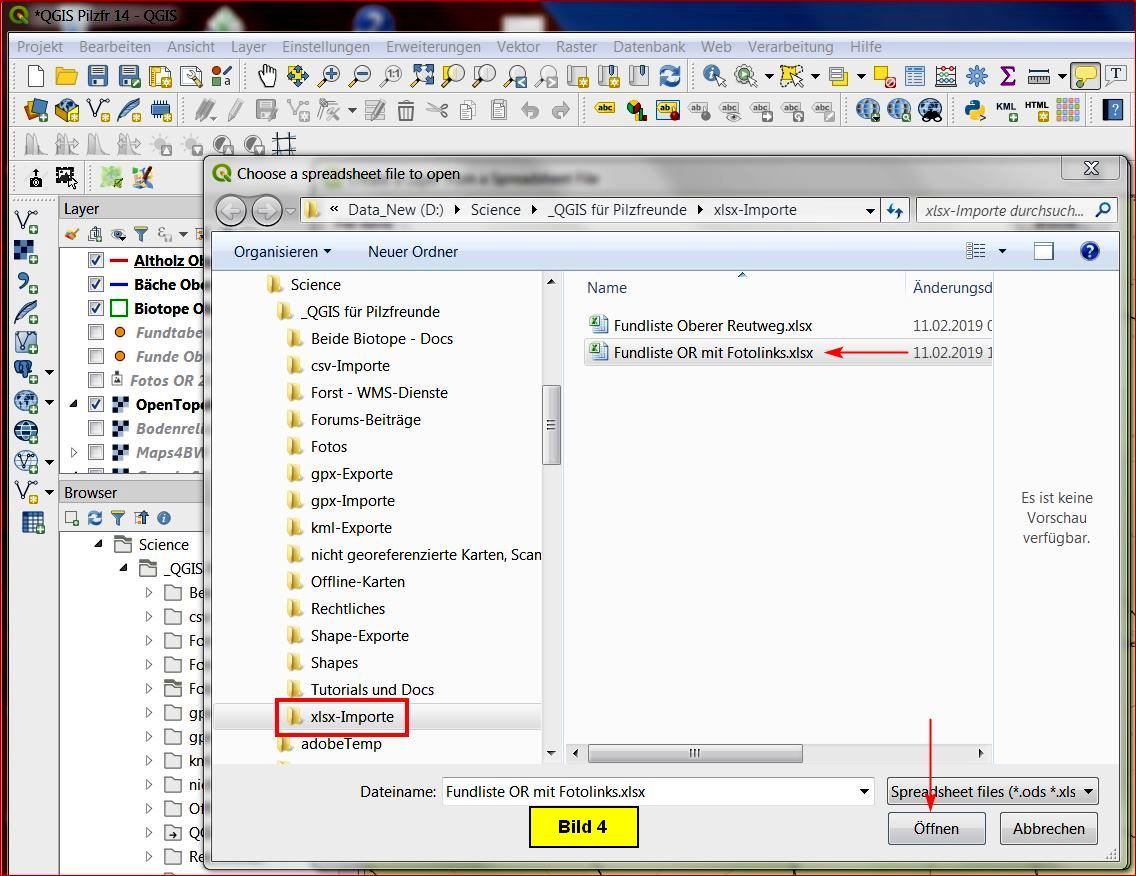The width and height of the screenshot is (1136, 876).
Task: Click the statistical summary sigma icon
Action: (1007, 76)
